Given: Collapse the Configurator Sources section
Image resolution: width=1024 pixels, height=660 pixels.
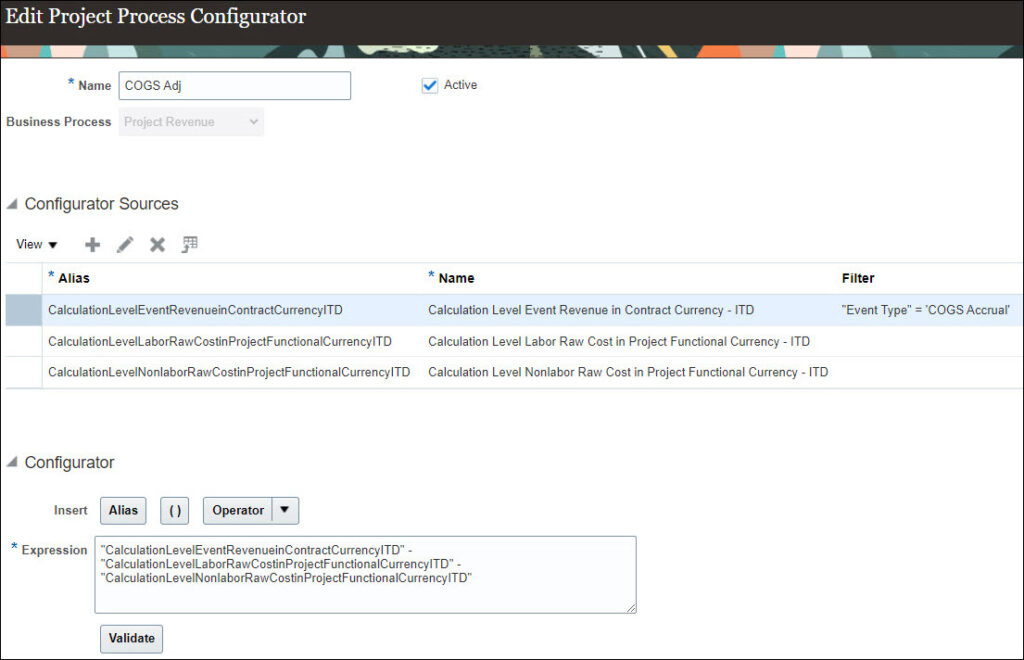Looking at the screenshot, I should pyautogui.click(x=12, y=204).
